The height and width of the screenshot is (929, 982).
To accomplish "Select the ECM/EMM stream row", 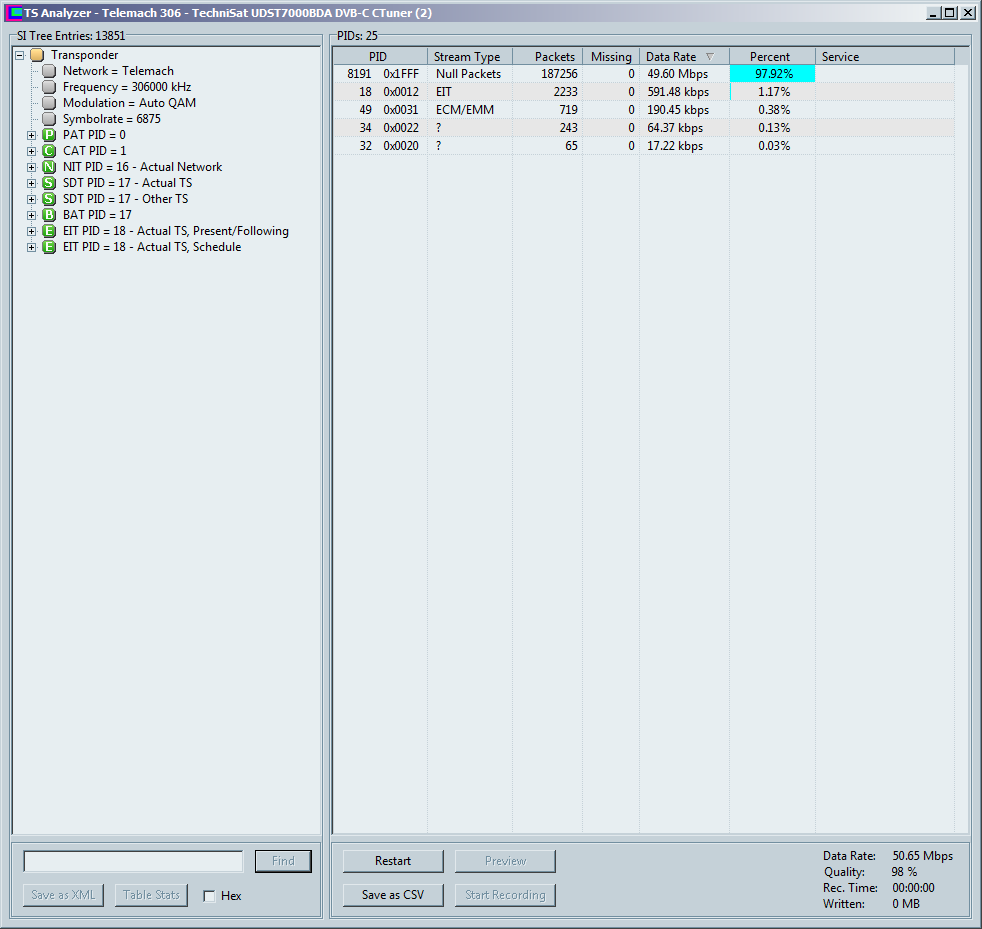I will (644, 110).
